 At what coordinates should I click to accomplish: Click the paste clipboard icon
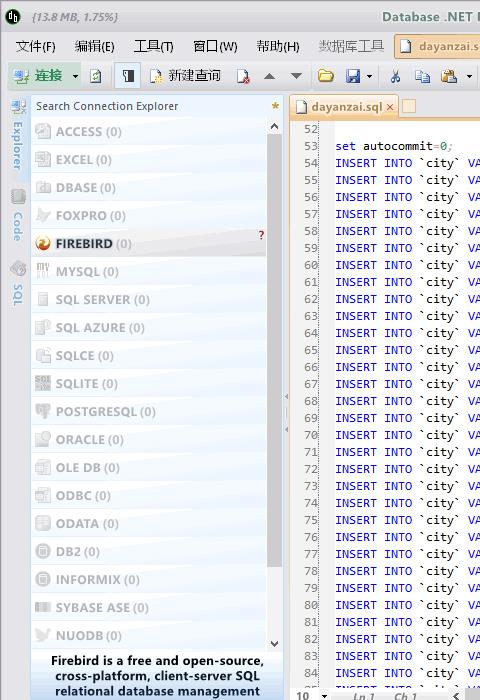click(449, 76)
